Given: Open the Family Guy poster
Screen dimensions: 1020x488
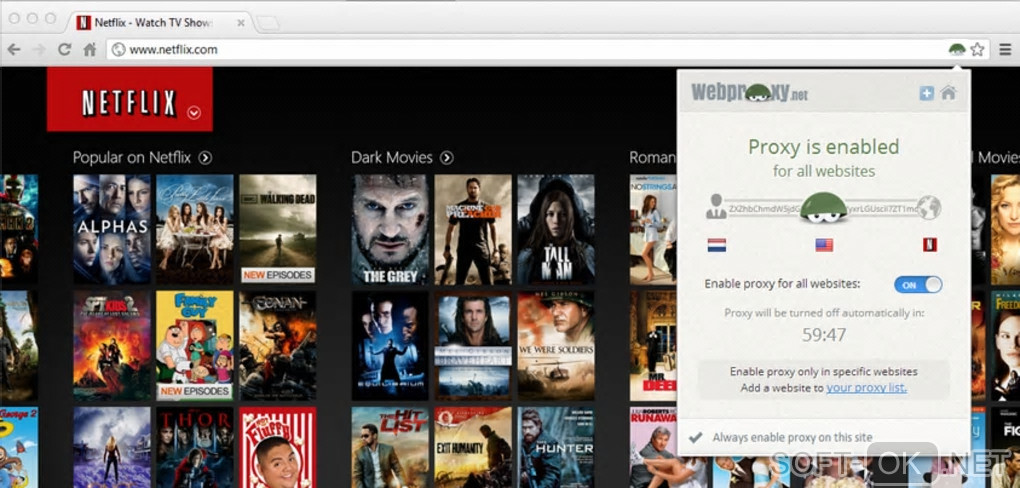Looking at the screenshot, I should [195, 346].
